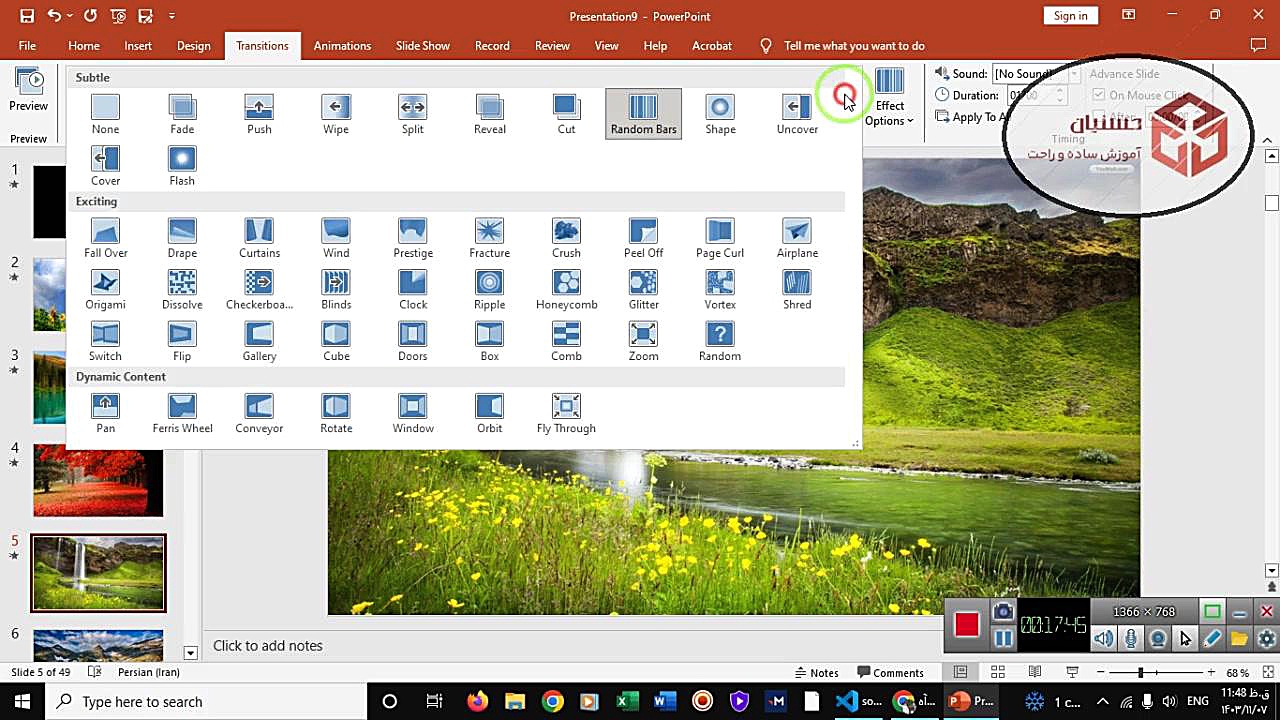Screen dimensions: 1280x720
Task: Choose the Split transition
Action: pos(413,114)
